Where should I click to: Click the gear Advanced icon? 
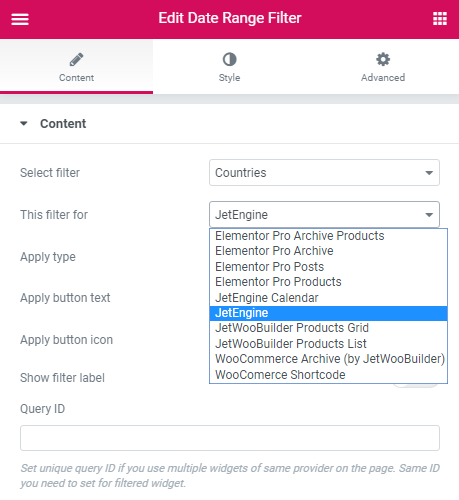pyautogui.click(x=383, y=59)
